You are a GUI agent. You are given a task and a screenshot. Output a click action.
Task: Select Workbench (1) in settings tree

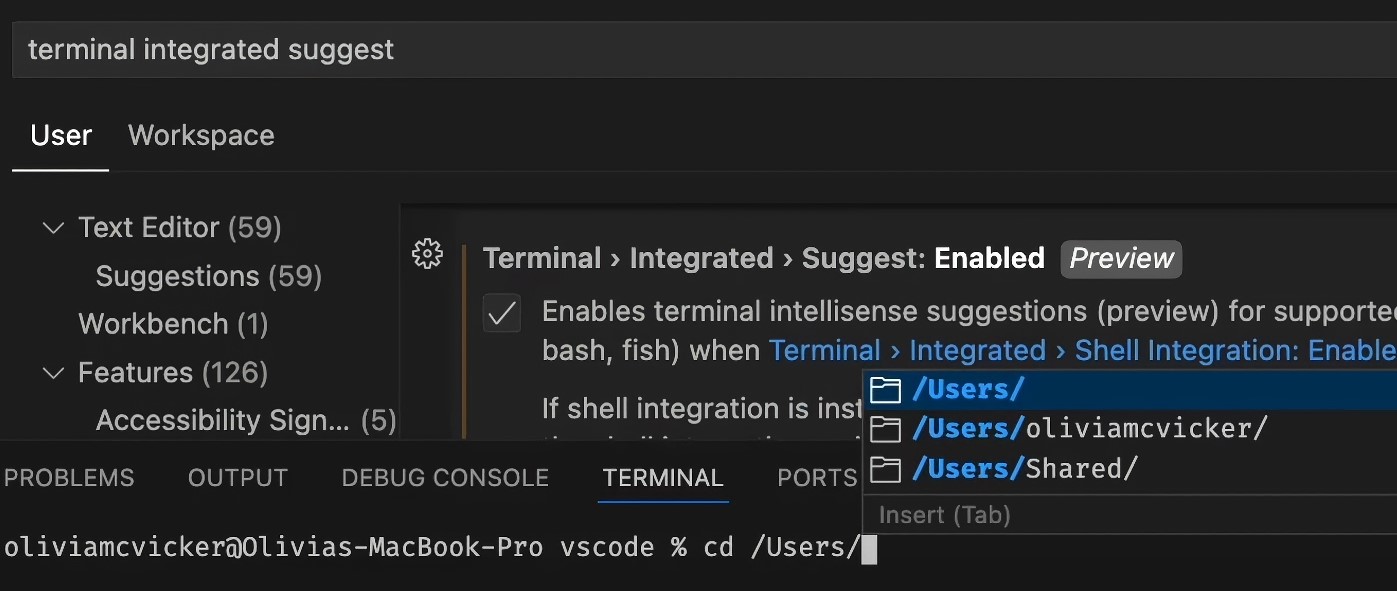click(x=173, y=324)
